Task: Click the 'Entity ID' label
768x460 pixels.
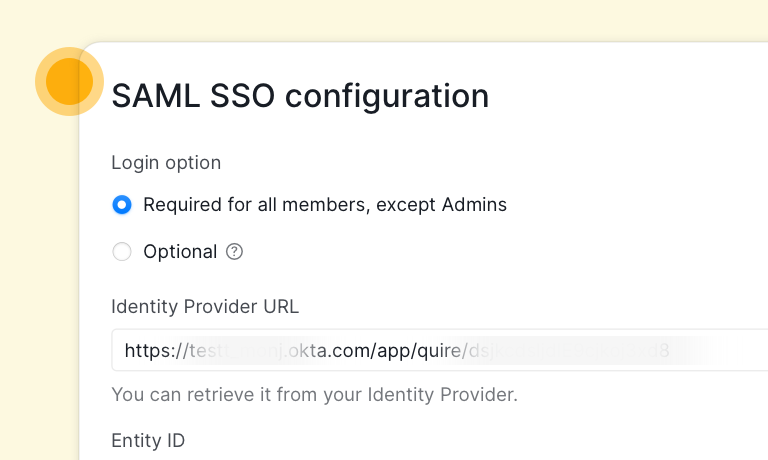Action: [x=148, y=440]
